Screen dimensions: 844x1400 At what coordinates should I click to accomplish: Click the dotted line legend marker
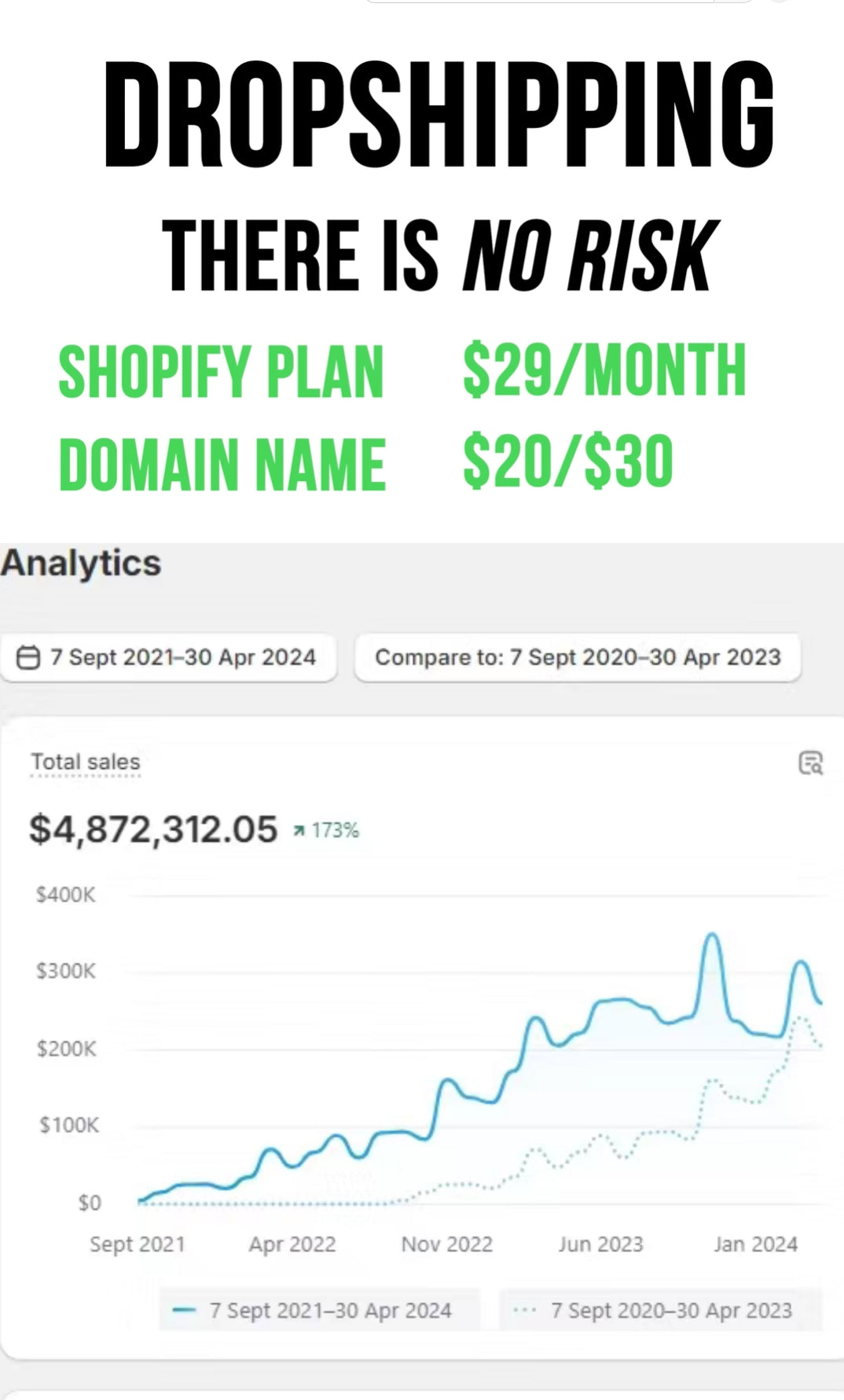(x=524, y=1310)
